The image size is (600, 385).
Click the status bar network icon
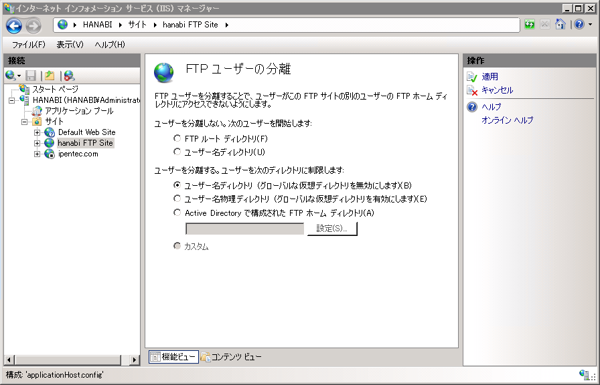(584, 374)
